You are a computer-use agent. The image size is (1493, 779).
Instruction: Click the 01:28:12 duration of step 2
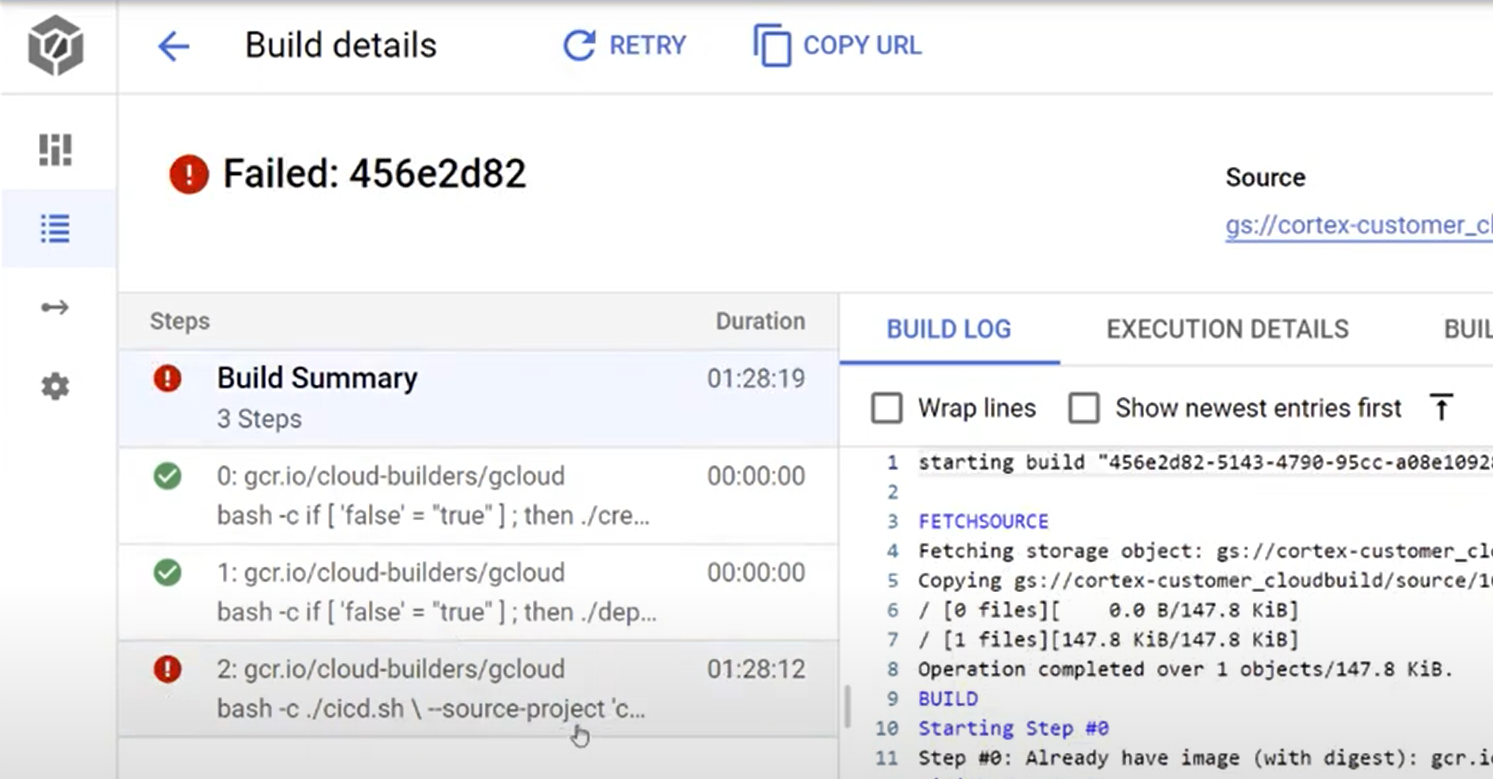tap(756, 669)
